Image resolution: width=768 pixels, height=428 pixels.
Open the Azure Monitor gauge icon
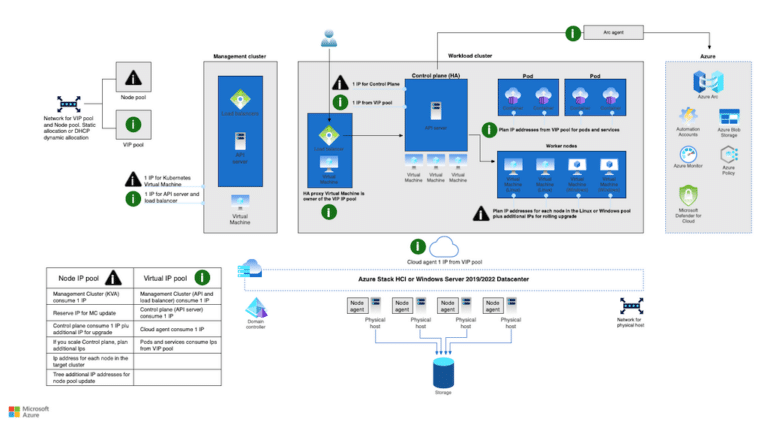[688, 155]
